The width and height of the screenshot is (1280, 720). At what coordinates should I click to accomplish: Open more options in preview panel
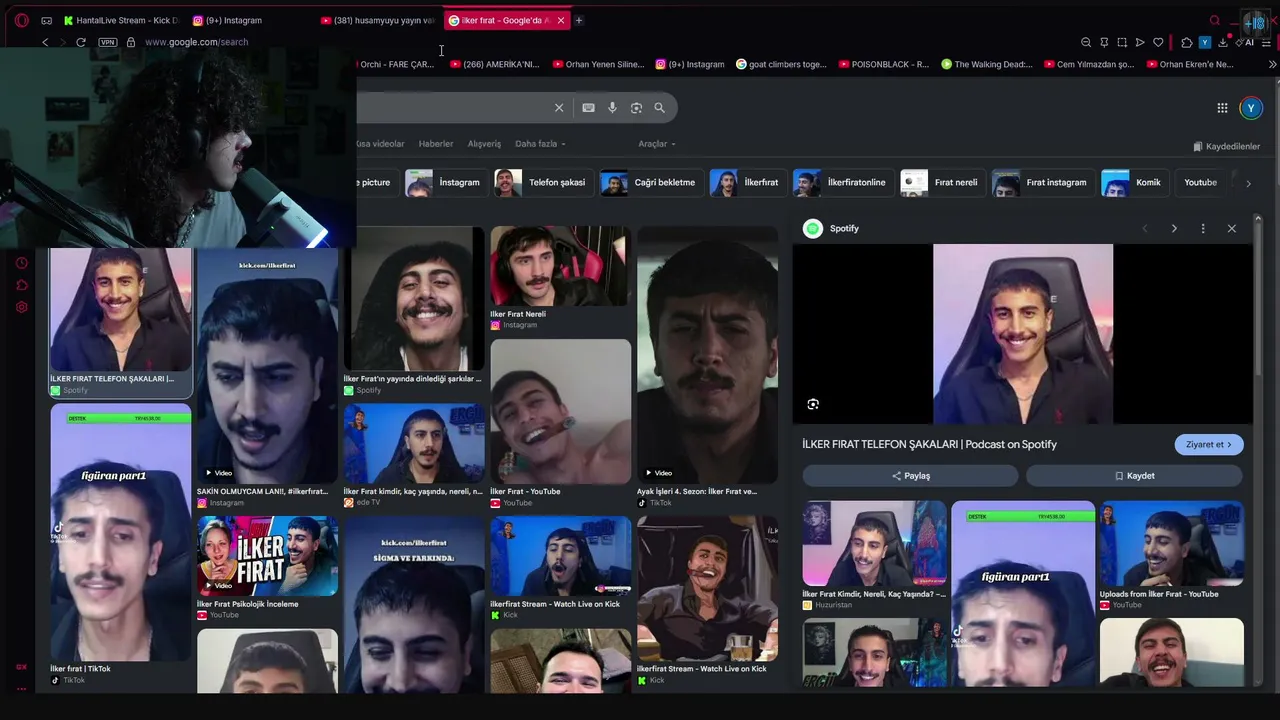pyautogui.click(x=1203, y=228)
